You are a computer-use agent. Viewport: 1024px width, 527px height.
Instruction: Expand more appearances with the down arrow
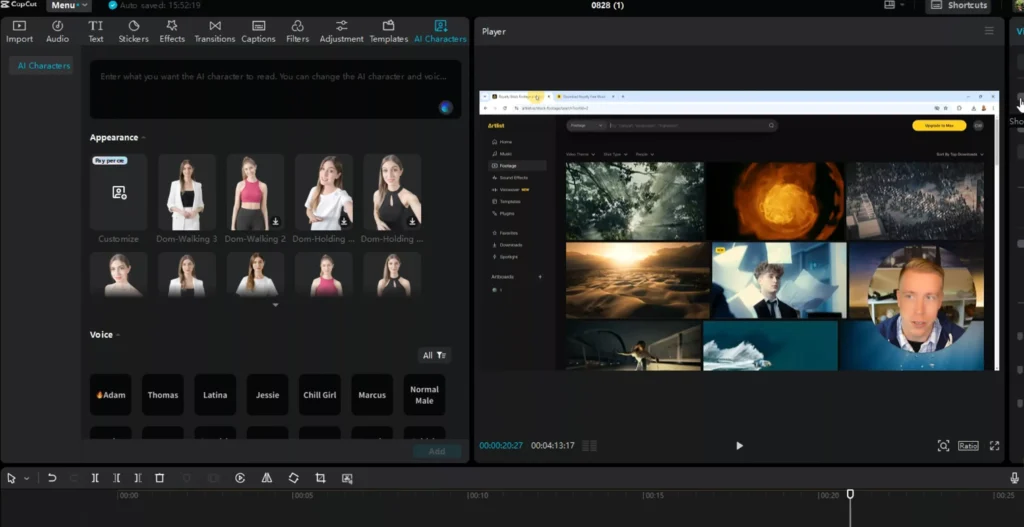point(275,305)
